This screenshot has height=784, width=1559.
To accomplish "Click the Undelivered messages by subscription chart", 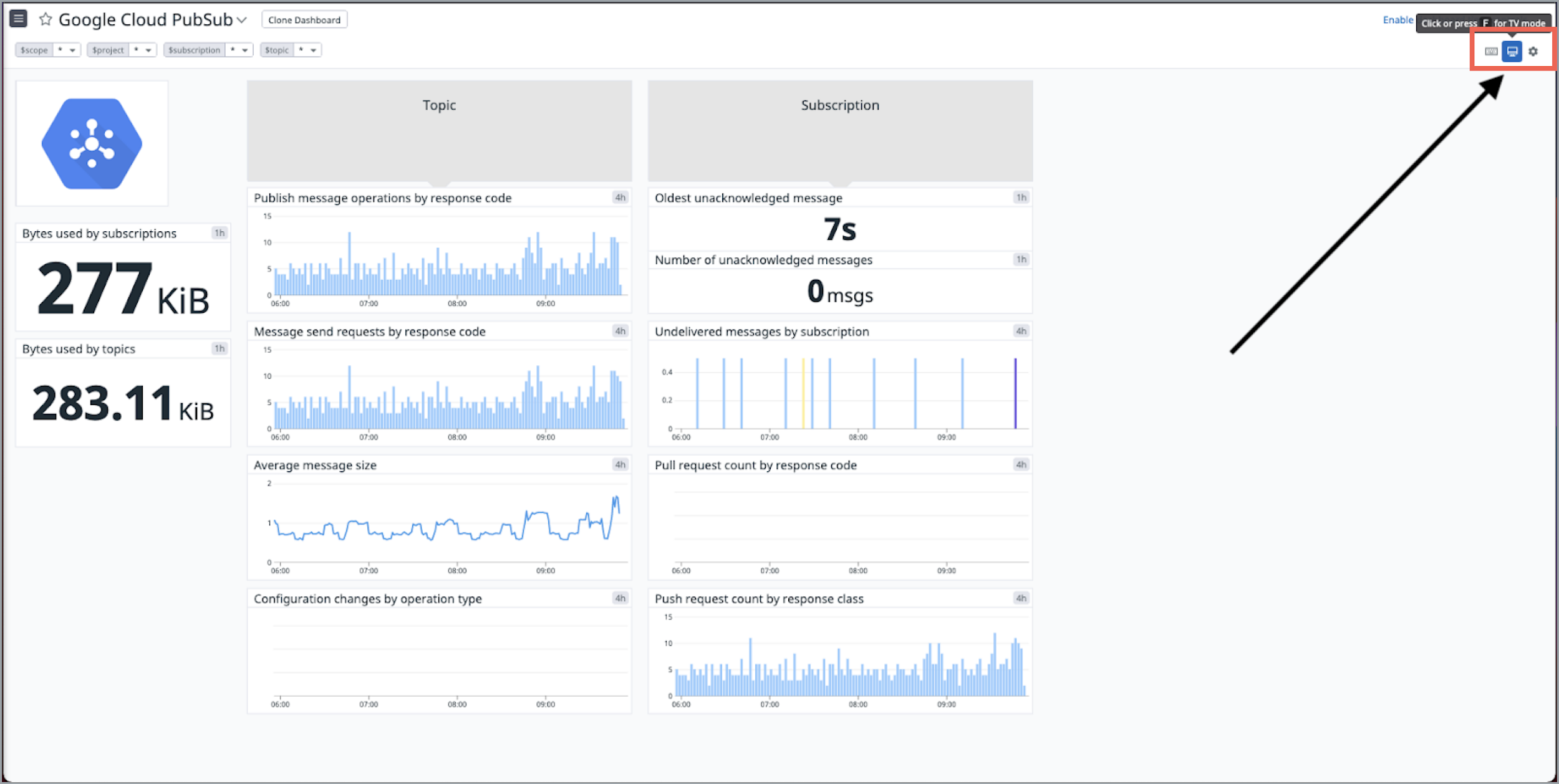I will click(840, 390).
